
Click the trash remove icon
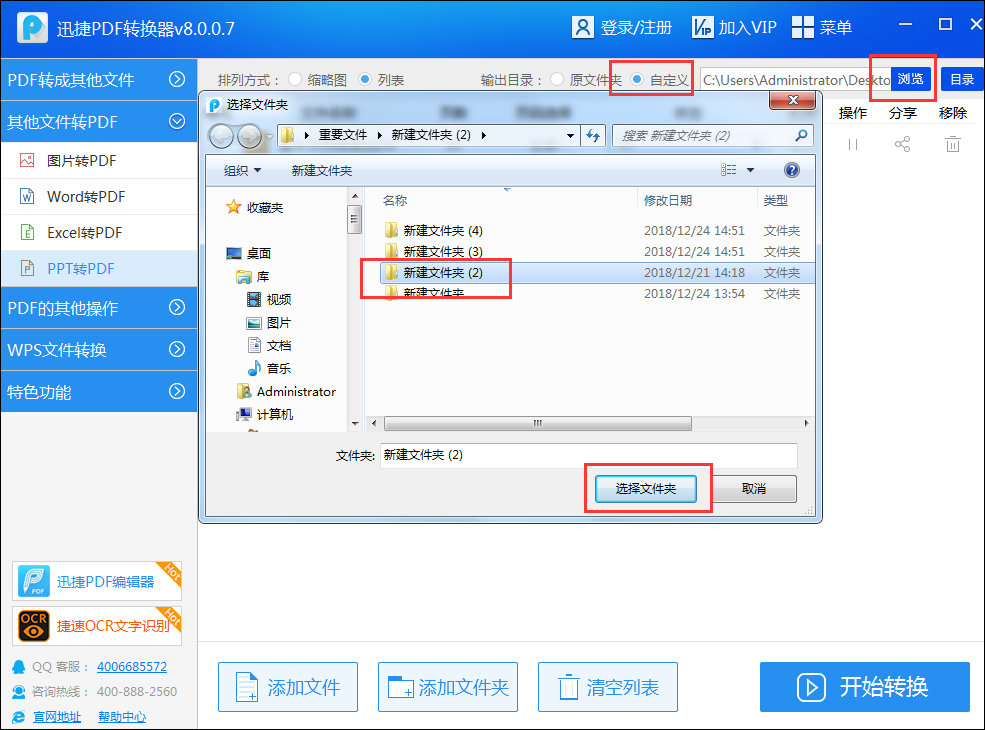[952, 144]
